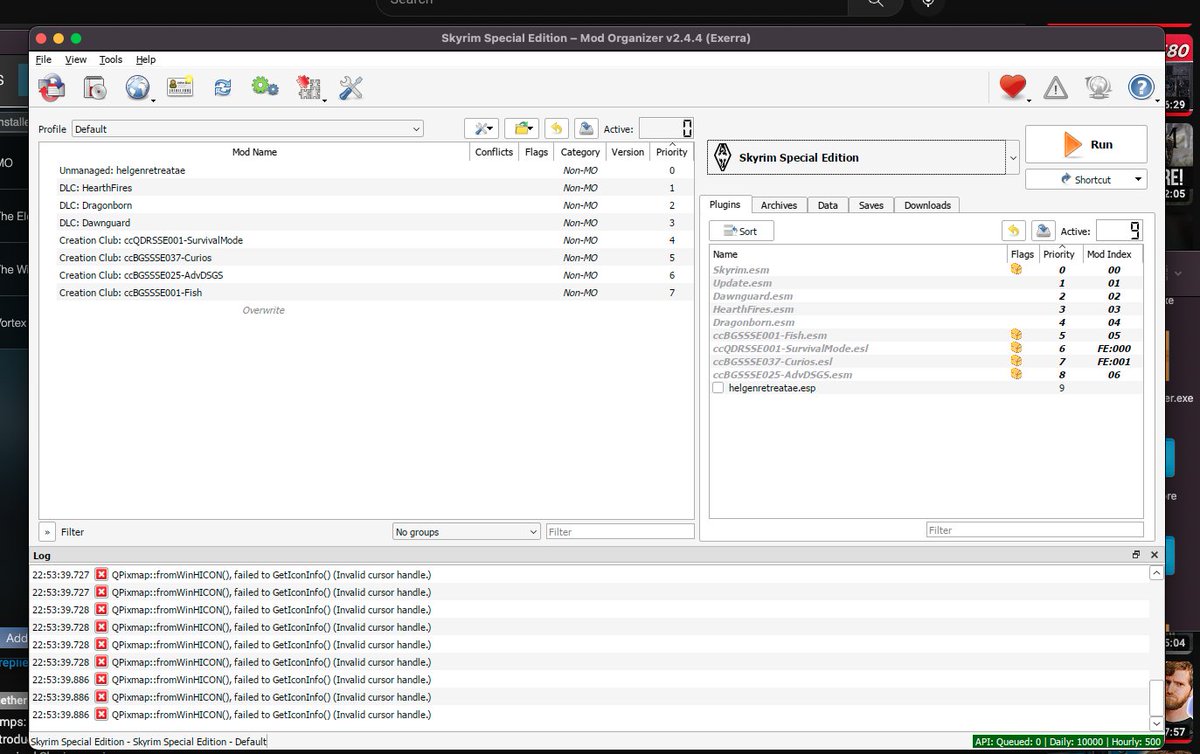Viewport: 1200px width, 754px height.
Task: Click the heart endorse icon
Action: [x=1011, y=87]
